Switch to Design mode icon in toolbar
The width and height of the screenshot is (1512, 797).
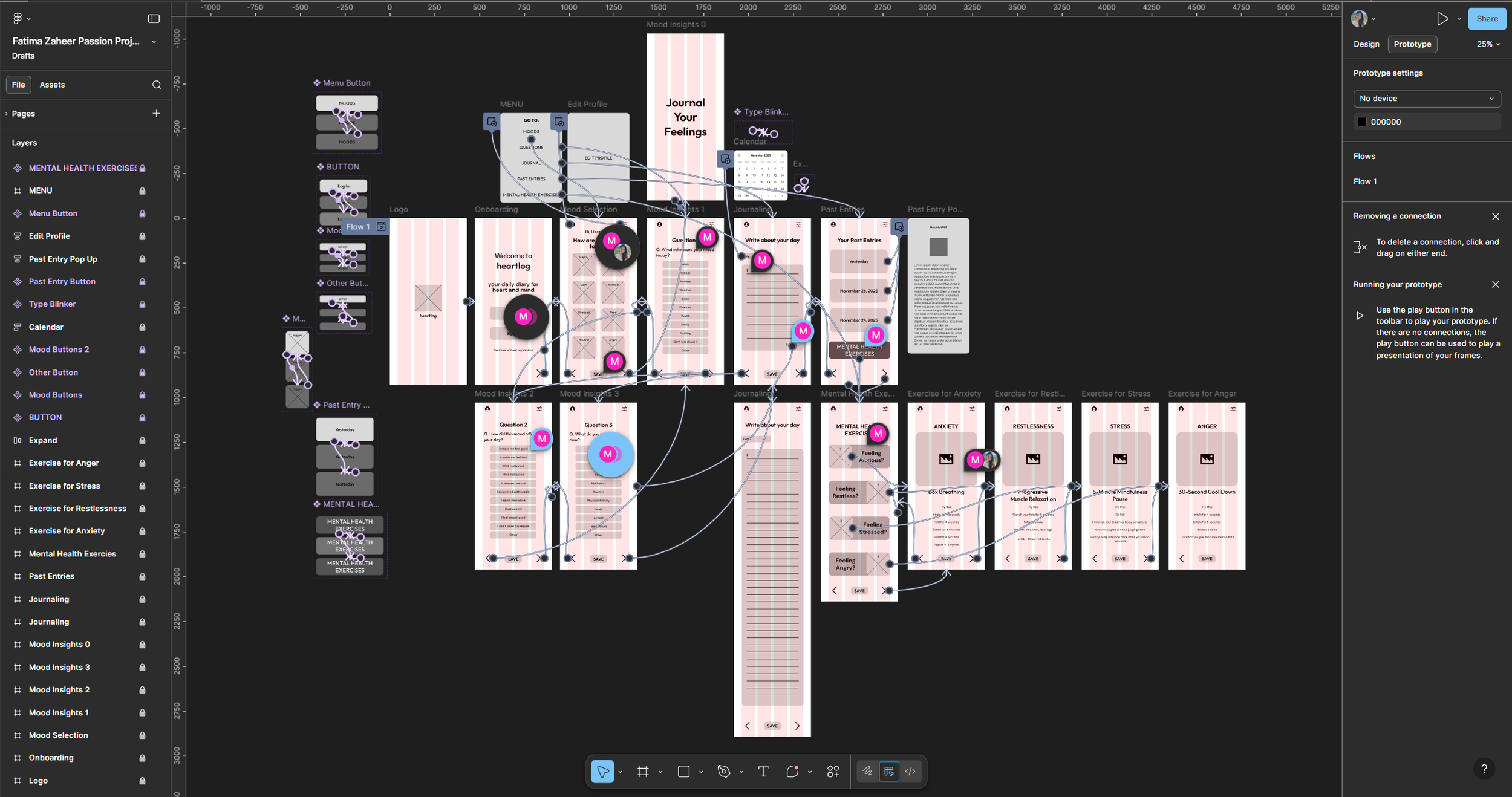[x=889, y=771]
